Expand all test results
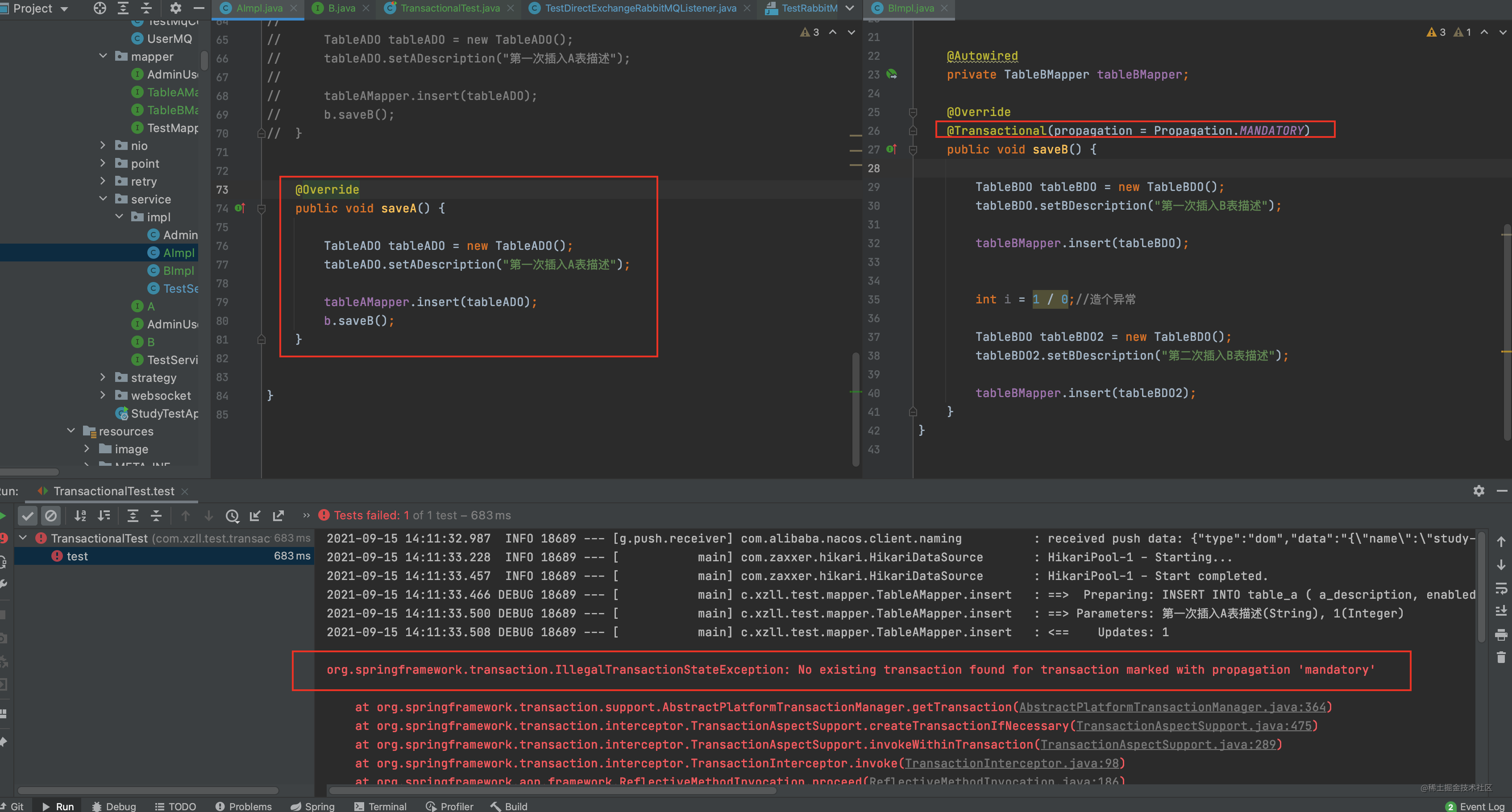The image size is (1512, 812). click(x=133, y=516)
